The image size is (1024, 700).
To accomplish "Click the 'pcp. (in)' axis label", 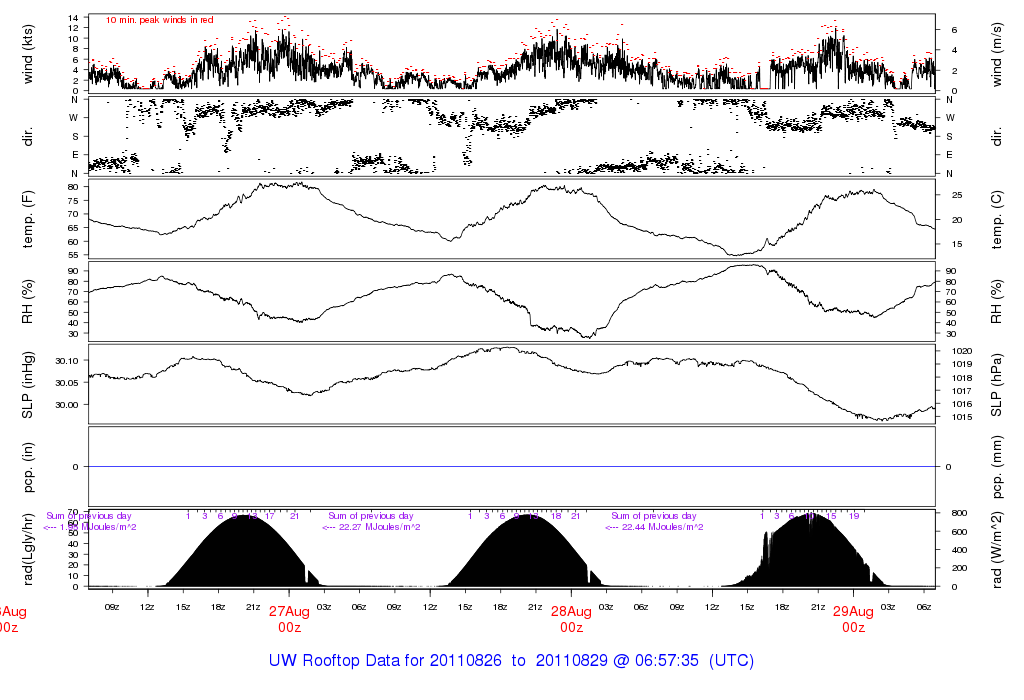I will (x=27, y=467).
